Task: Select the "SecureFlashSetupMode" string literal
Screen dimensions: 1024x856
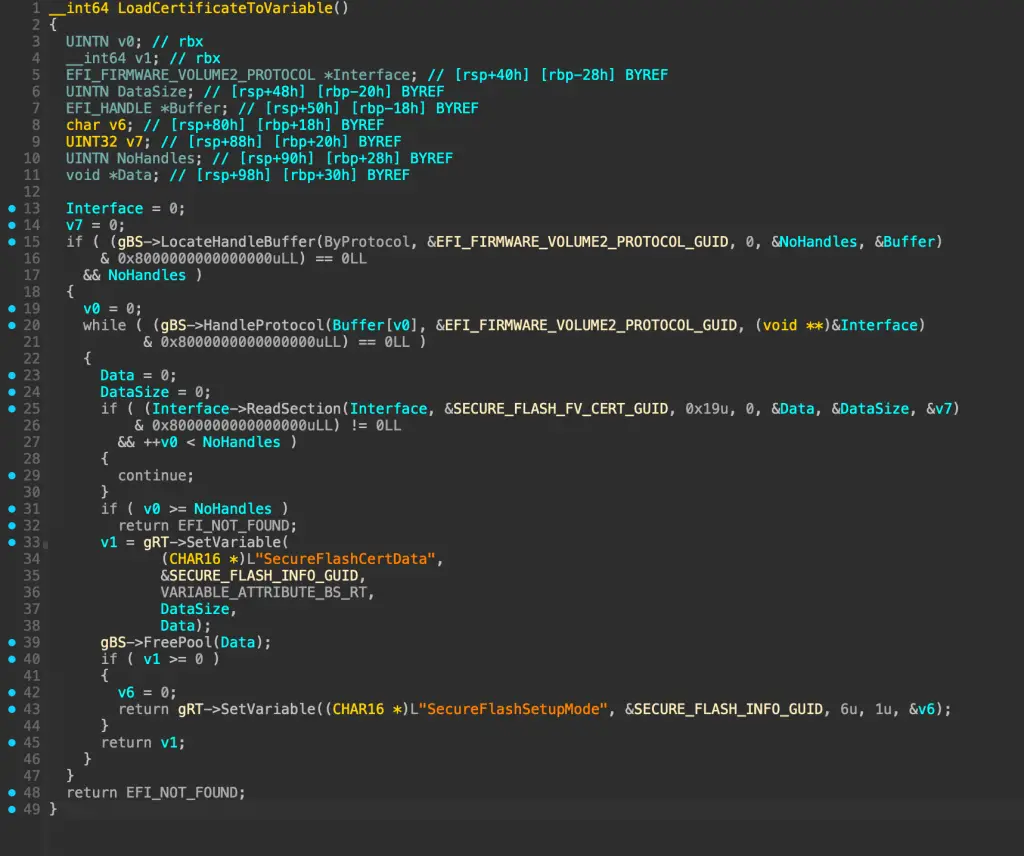Action: (x=513, y=709)
